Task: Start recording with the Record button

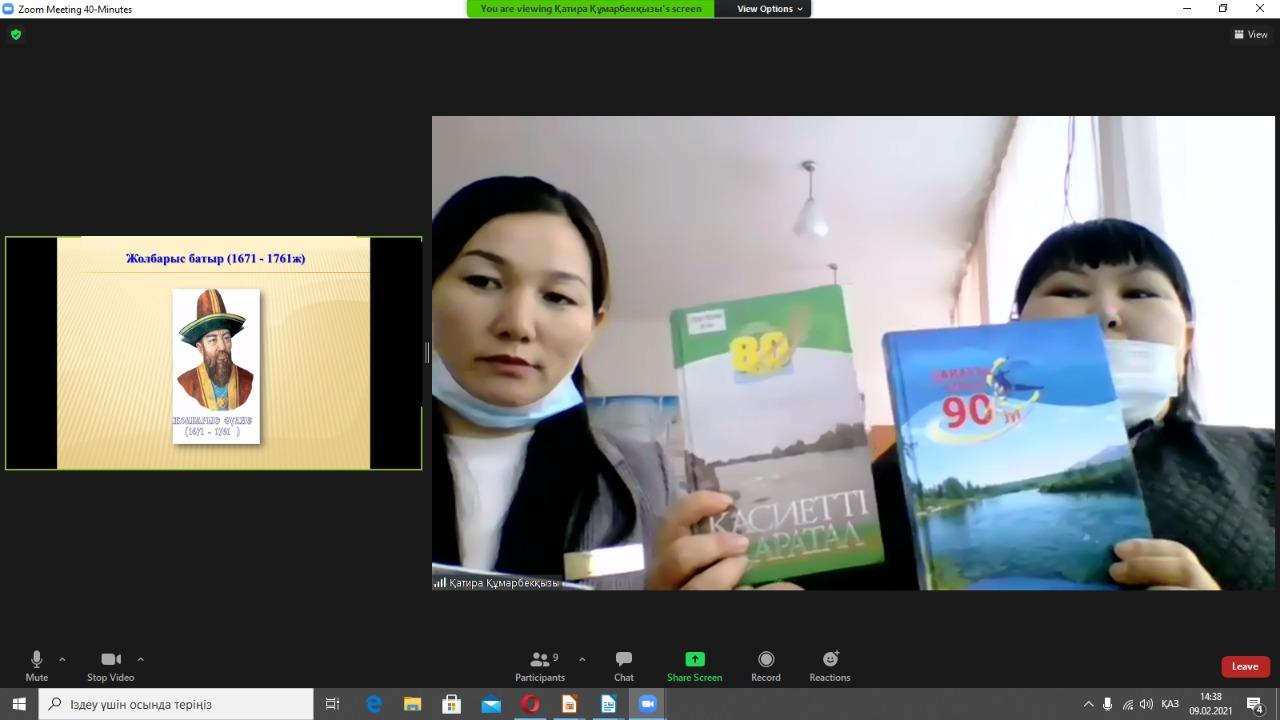Action: click(x=765, y=665)
